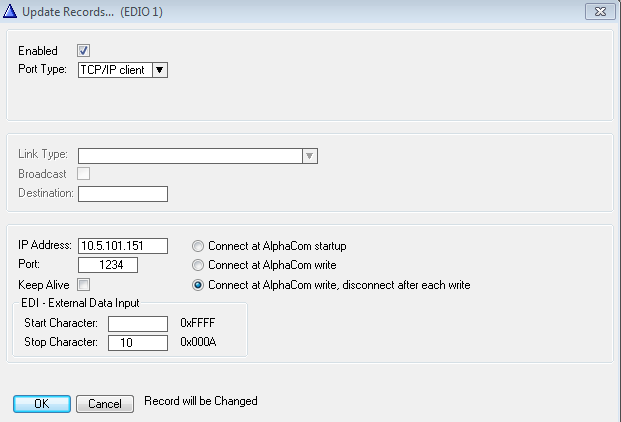Screen dimensions: 621x422
Task: Click the 'EDI - External Data Input' group label
Action: click(x=80, y=303)
